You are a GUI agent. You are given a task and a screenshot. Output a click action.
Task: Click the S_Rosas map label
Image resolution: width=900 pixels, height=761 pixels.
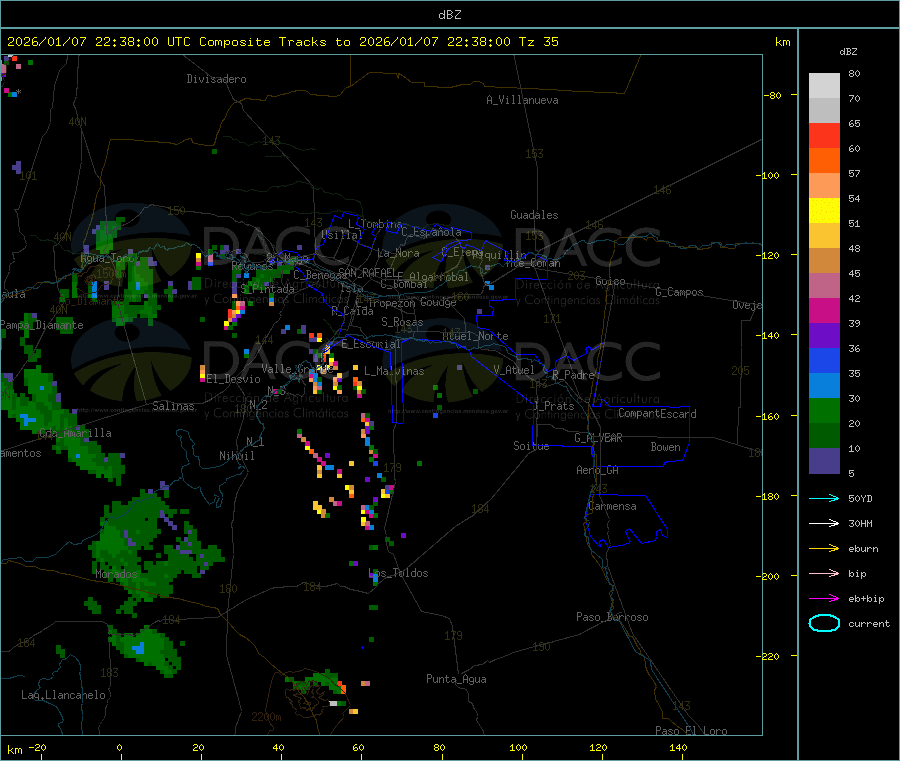tap(402, 322)
